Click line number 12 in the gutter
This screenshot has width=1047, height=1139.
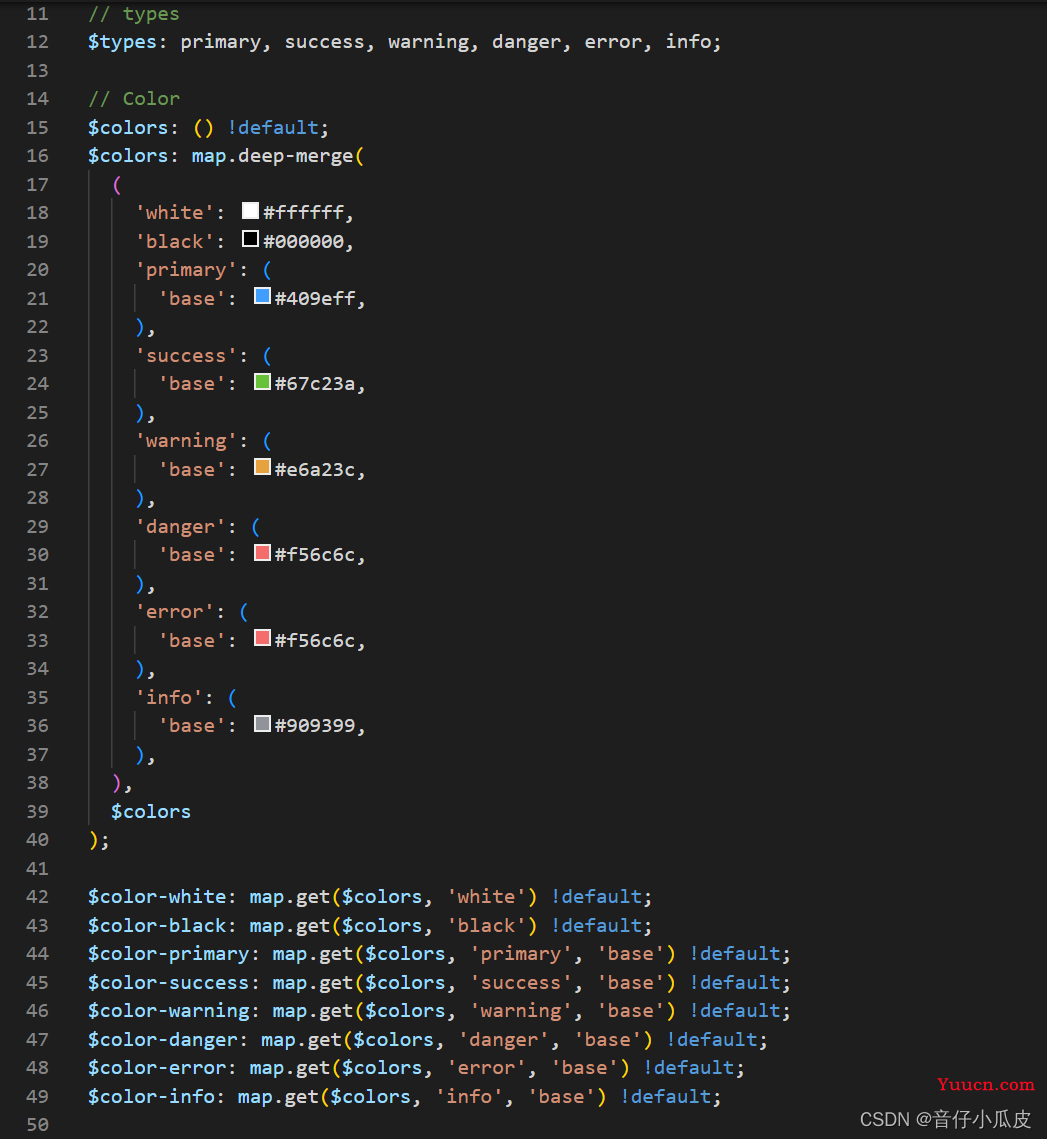click(38, 42)
